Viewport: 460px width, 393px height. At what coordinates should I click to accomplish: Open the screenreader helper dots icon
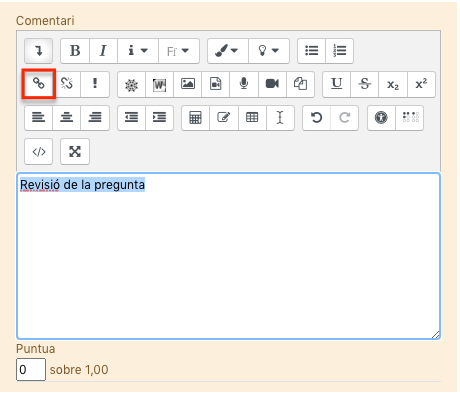tap(410, 118)
